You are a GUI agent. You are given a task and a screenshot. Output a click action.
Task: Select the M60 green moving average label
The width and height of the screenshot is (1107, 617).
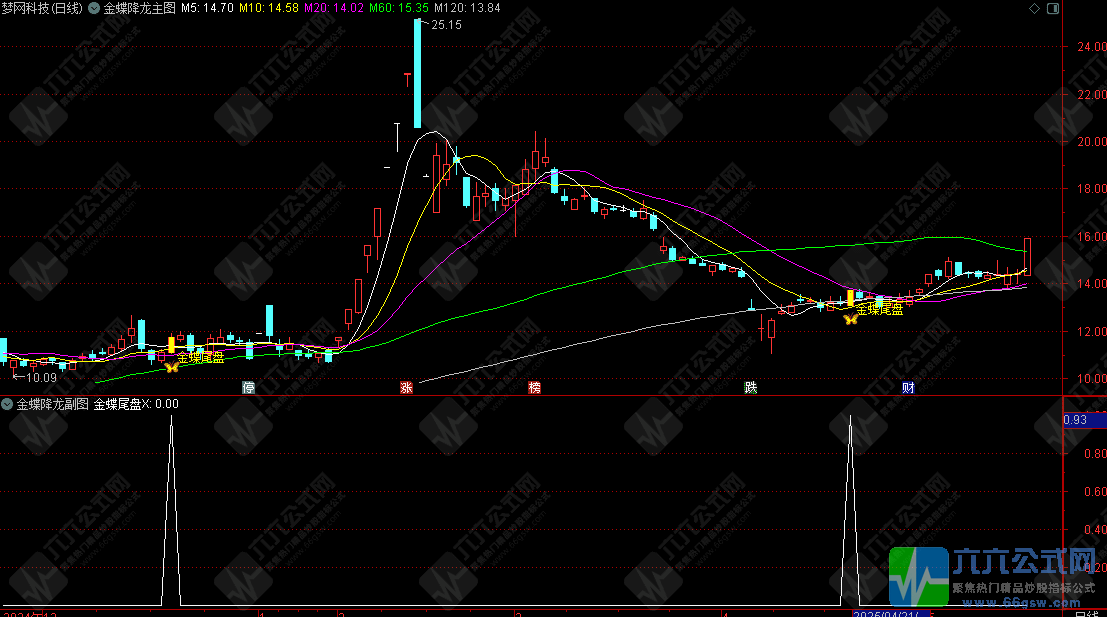point(398,8)
